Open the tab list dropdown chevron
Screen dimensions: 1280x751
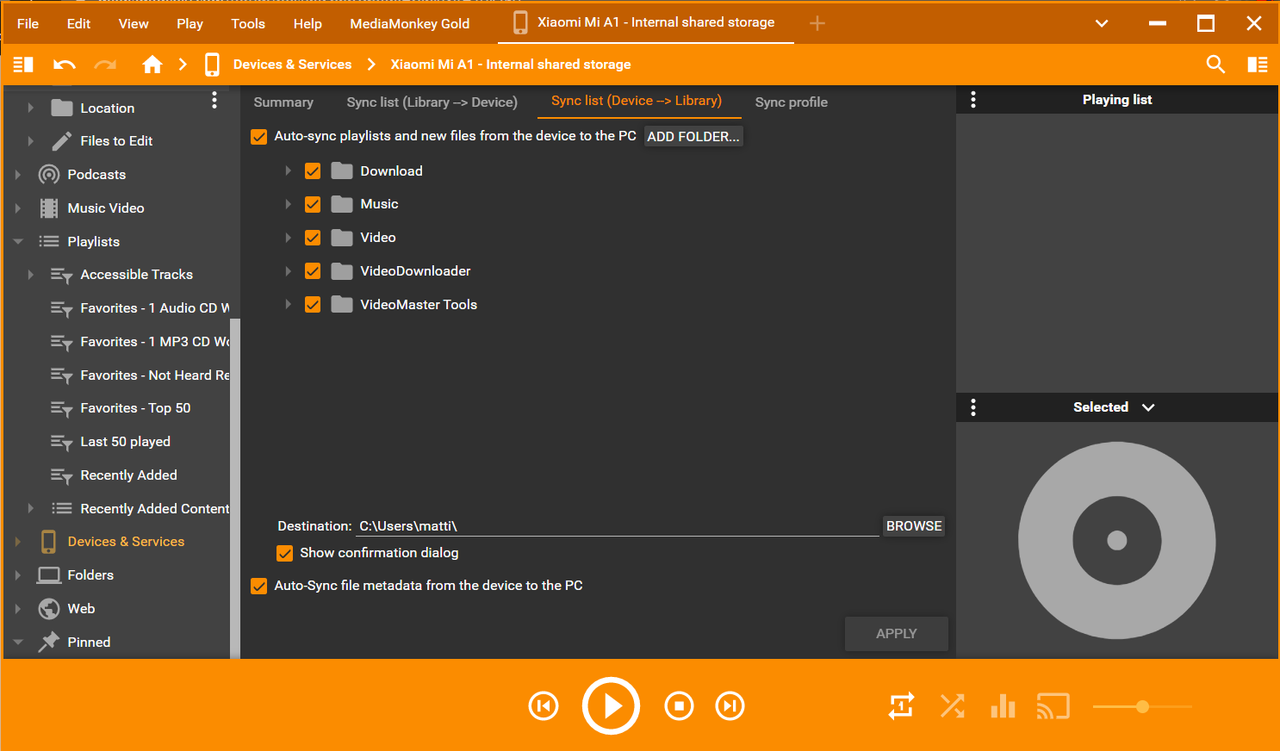(1102, 23)
